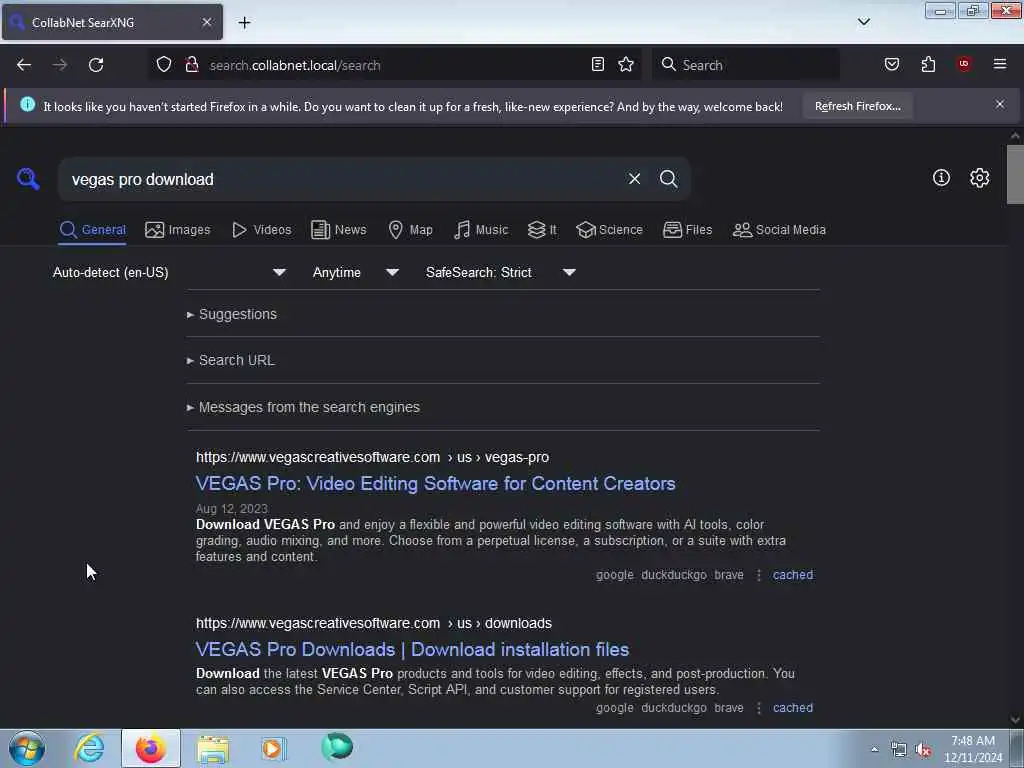Screen dimensions: 1024x768
Task: Switch to News category tab
Action: point(338,230)
